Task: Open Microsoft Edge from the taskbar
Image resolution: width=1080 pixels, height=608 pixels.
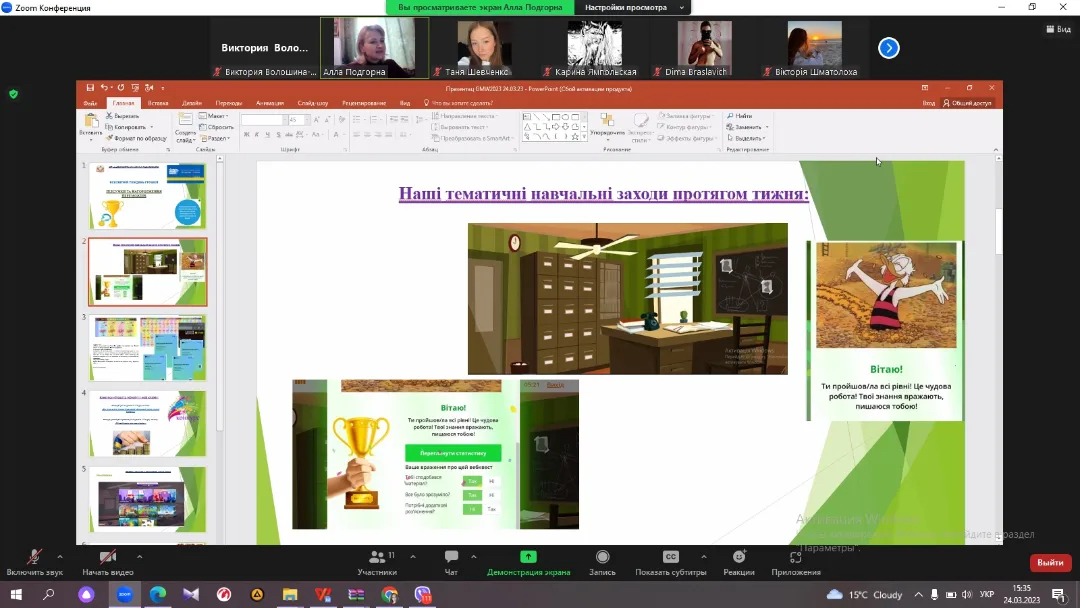Action: click(157, 595)
